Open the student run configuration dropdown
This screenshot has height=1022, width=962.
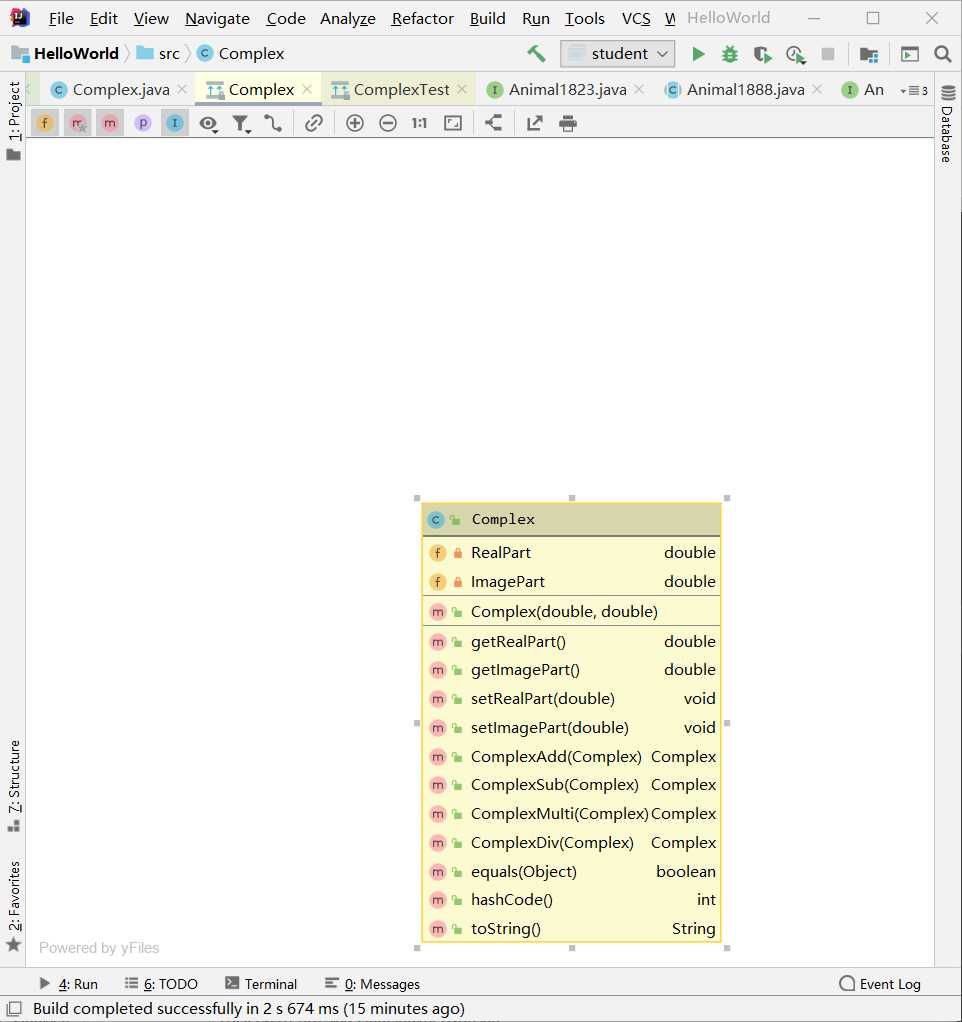tap(617, 53)
